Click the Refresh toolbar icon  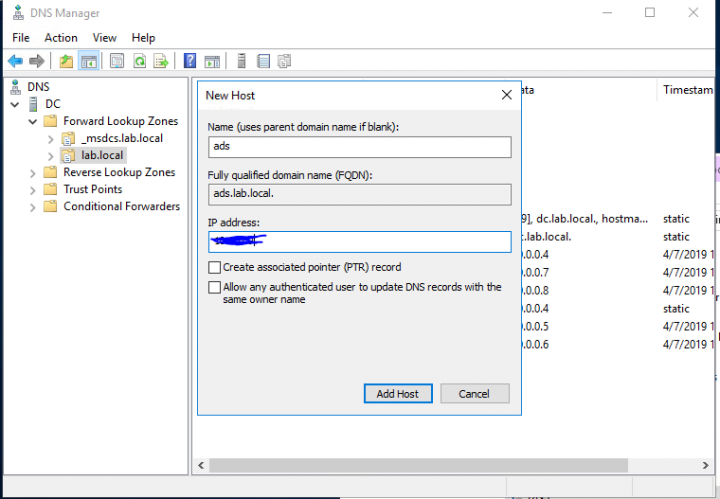tap(139, 61)
